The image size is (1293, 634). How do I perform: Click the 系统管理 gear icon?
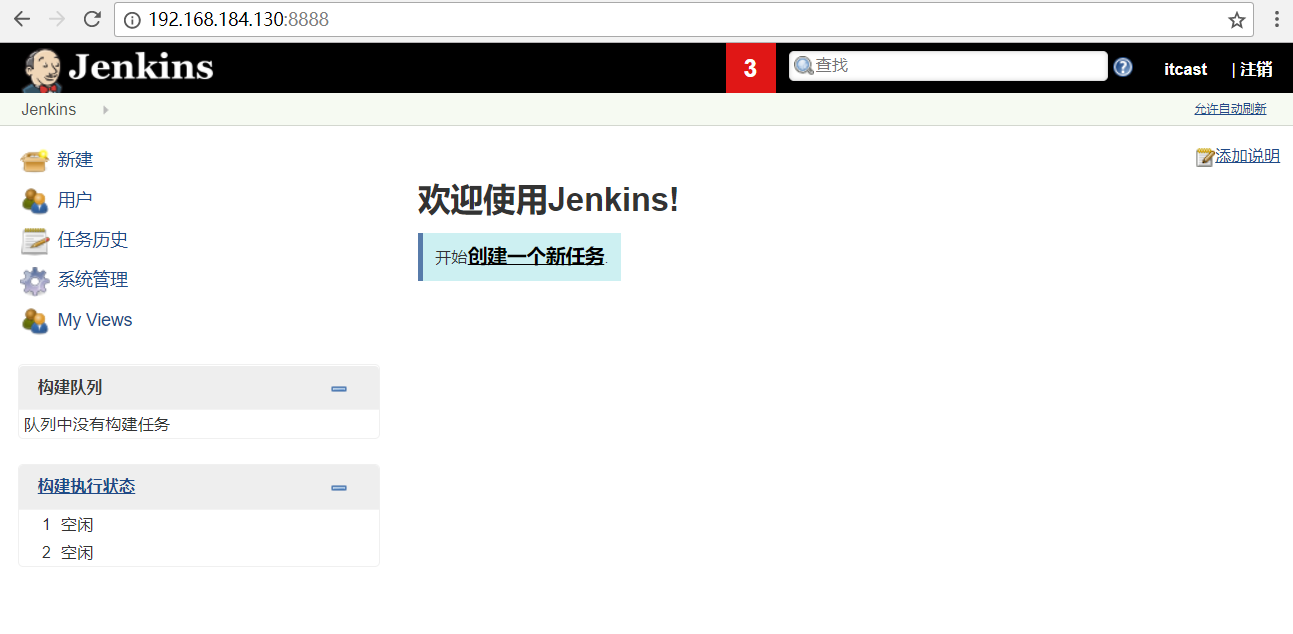[35, 281]
